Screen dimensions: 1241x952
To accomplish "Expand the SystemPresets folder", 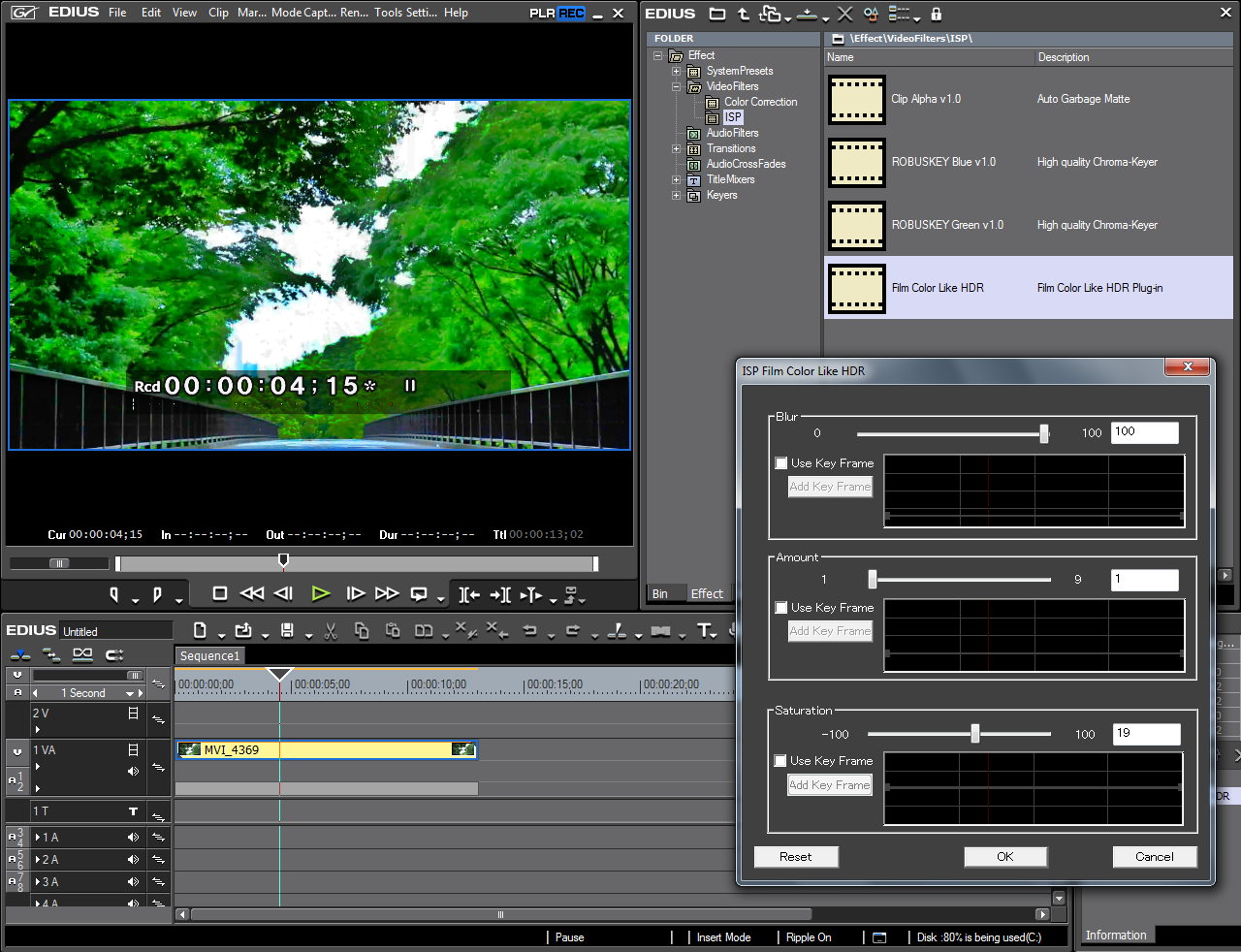I will pos(677,71).
